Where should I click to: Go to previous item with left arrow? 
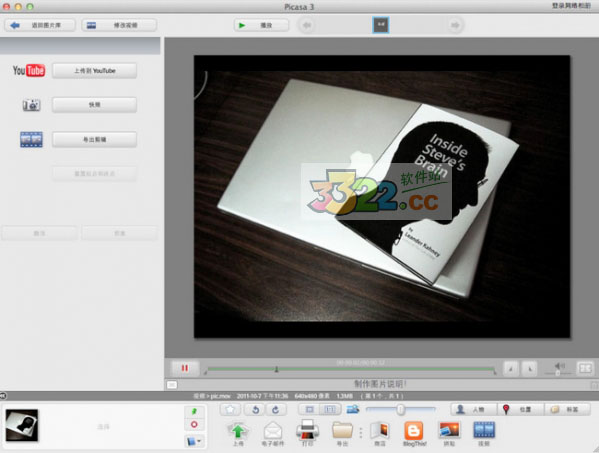(x=306, y=25)
